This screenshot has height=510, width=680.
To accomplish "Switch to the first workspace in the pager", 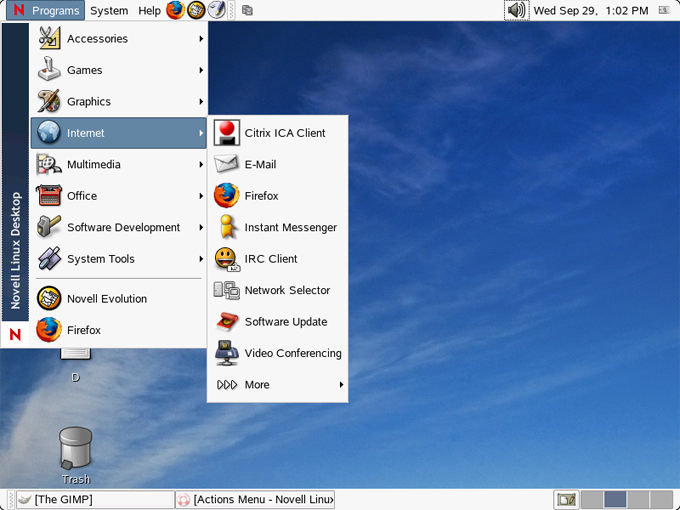I will click(x=592, y=500).
